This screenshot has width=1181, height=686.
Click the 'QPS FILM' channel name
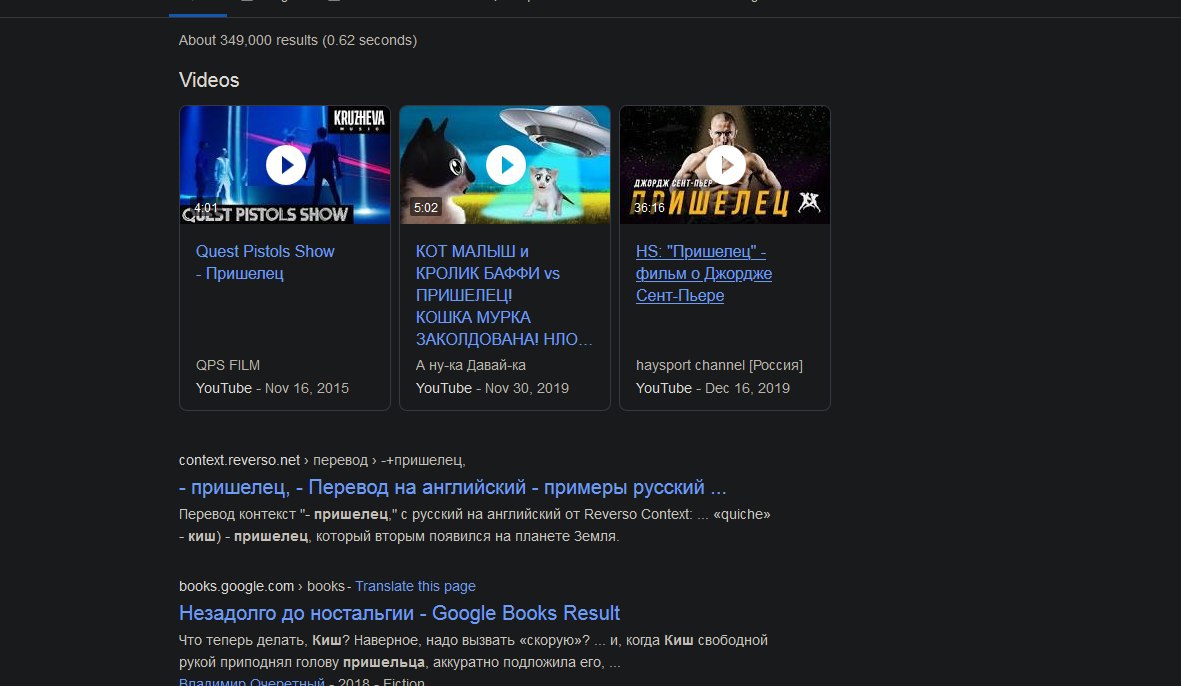tap(227, 365)
